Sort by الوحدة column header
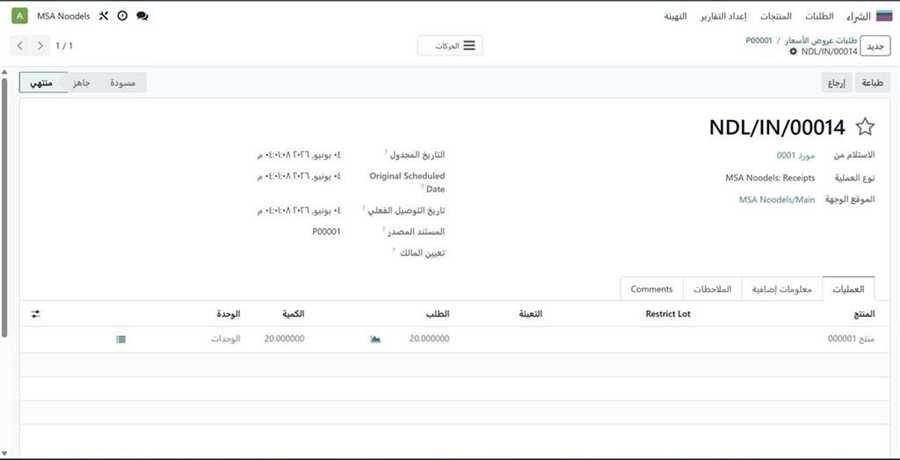The width and height of the screenshot is (900, 460). 228,314
